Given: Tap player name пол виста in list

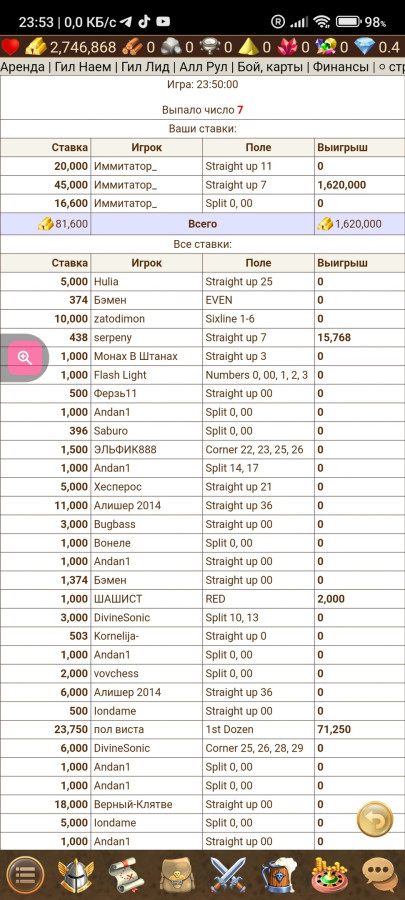Looking at the screenshot, I should 119,730.
